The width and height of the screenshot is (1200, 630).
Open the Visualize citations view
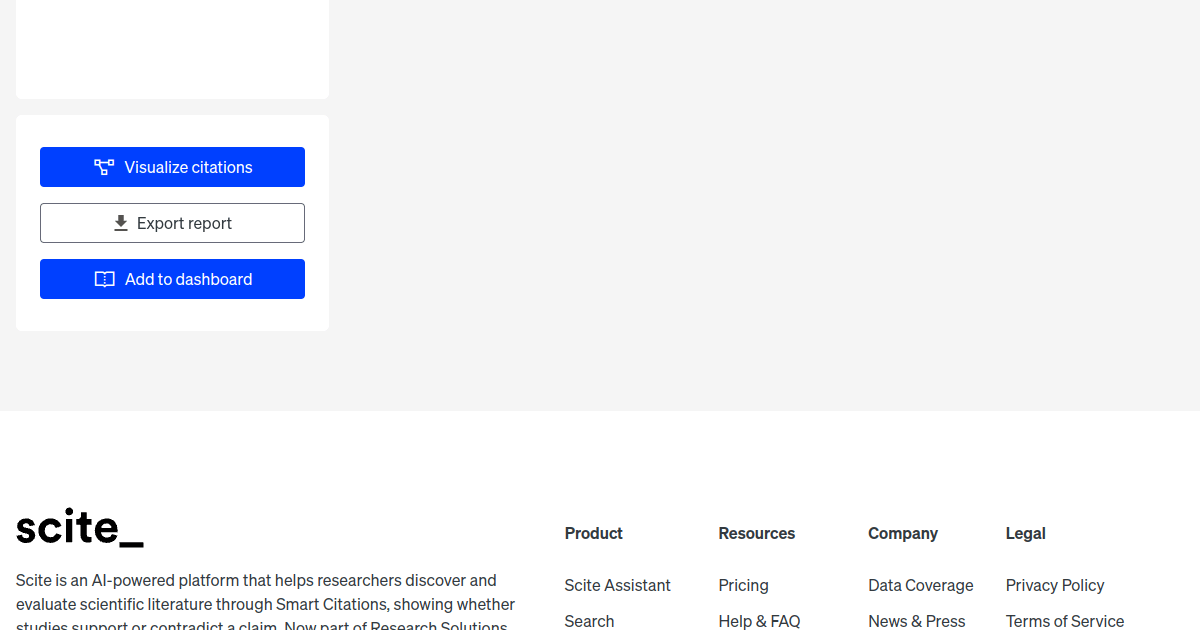tap(172, 166)
